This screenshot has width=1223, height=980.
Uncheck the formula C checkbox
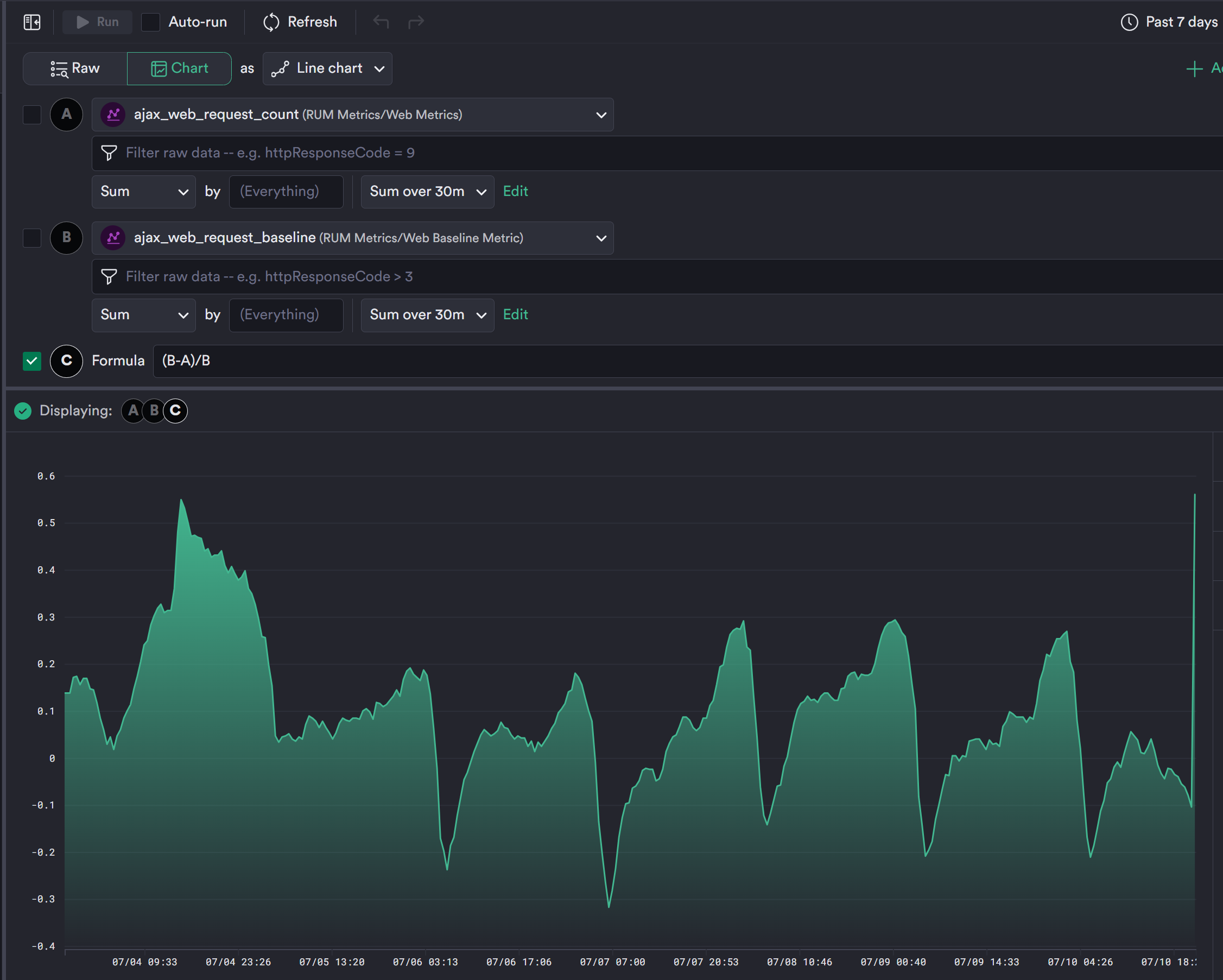pos(33,361)
